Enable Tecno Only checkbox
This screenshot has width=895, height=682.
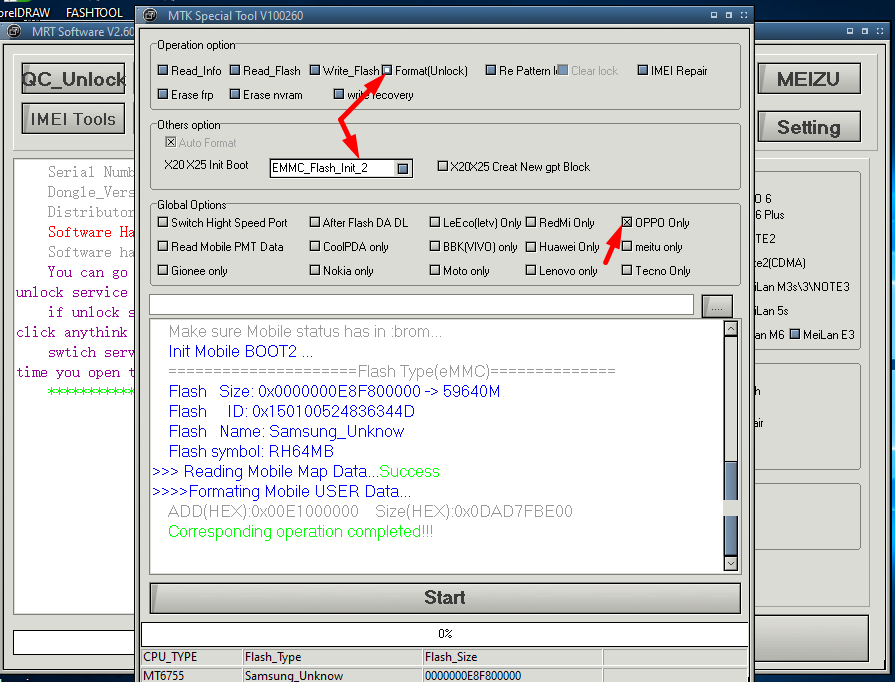click(627, 270)
